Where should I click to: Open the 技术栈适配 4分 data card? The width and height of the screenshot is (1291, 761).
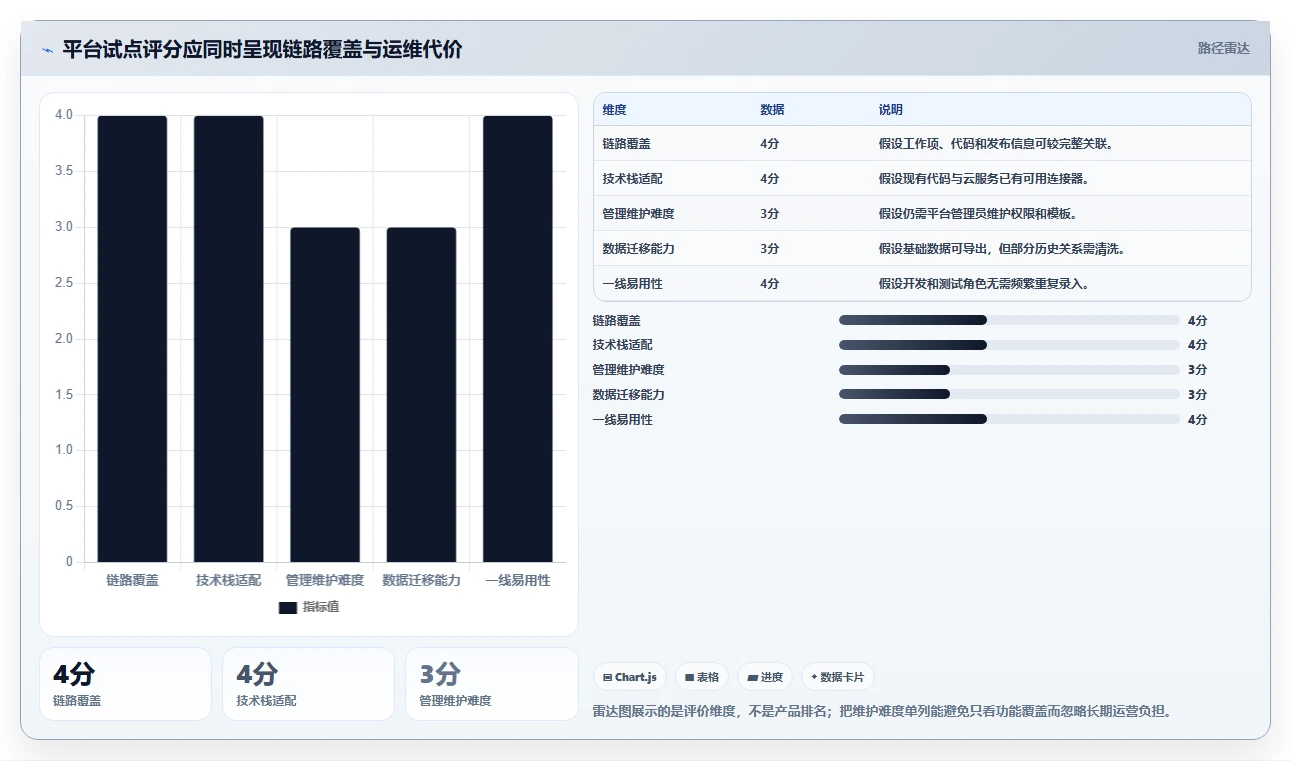[x=308, y=684]
